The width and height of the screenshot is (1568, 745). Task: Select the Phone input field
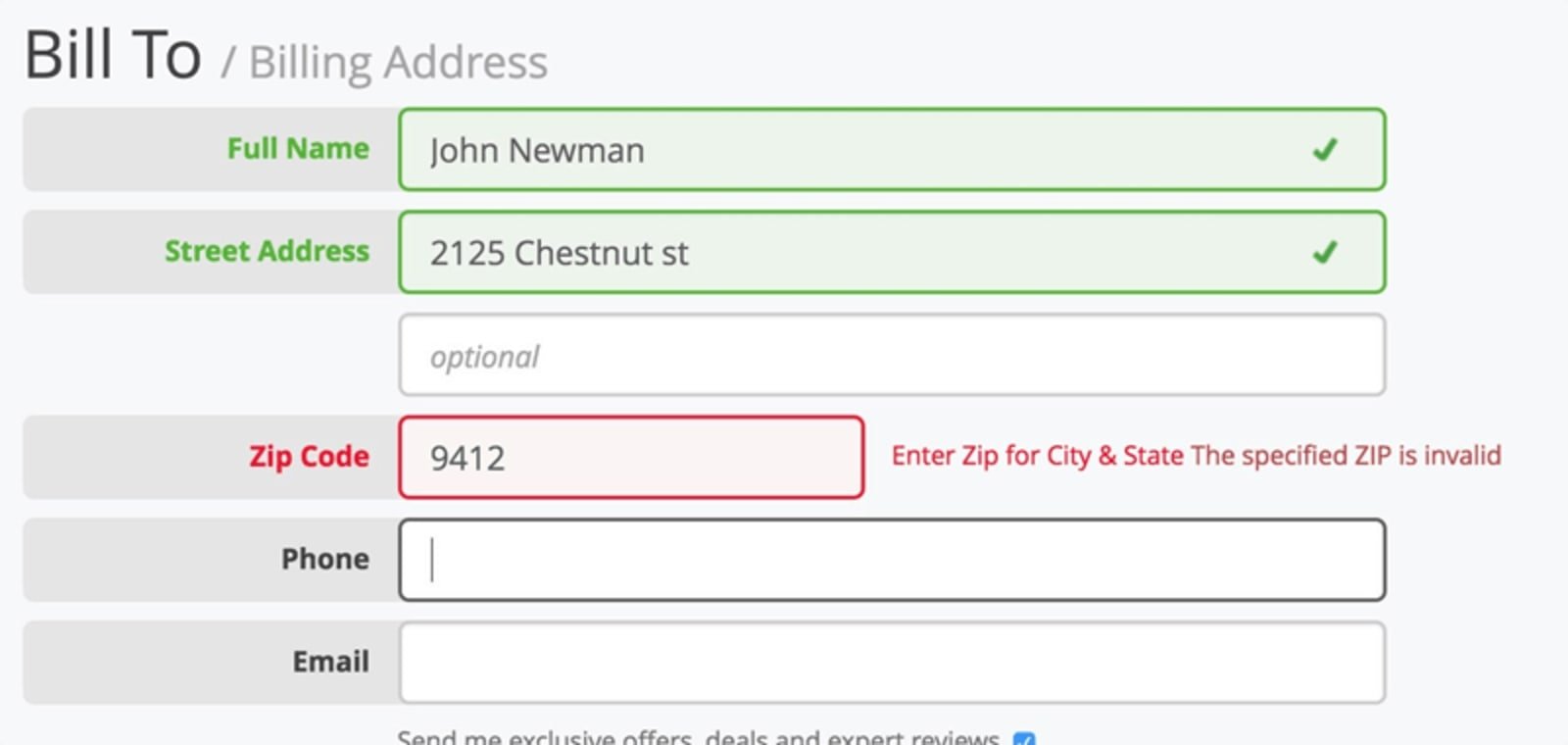[892, 560]
